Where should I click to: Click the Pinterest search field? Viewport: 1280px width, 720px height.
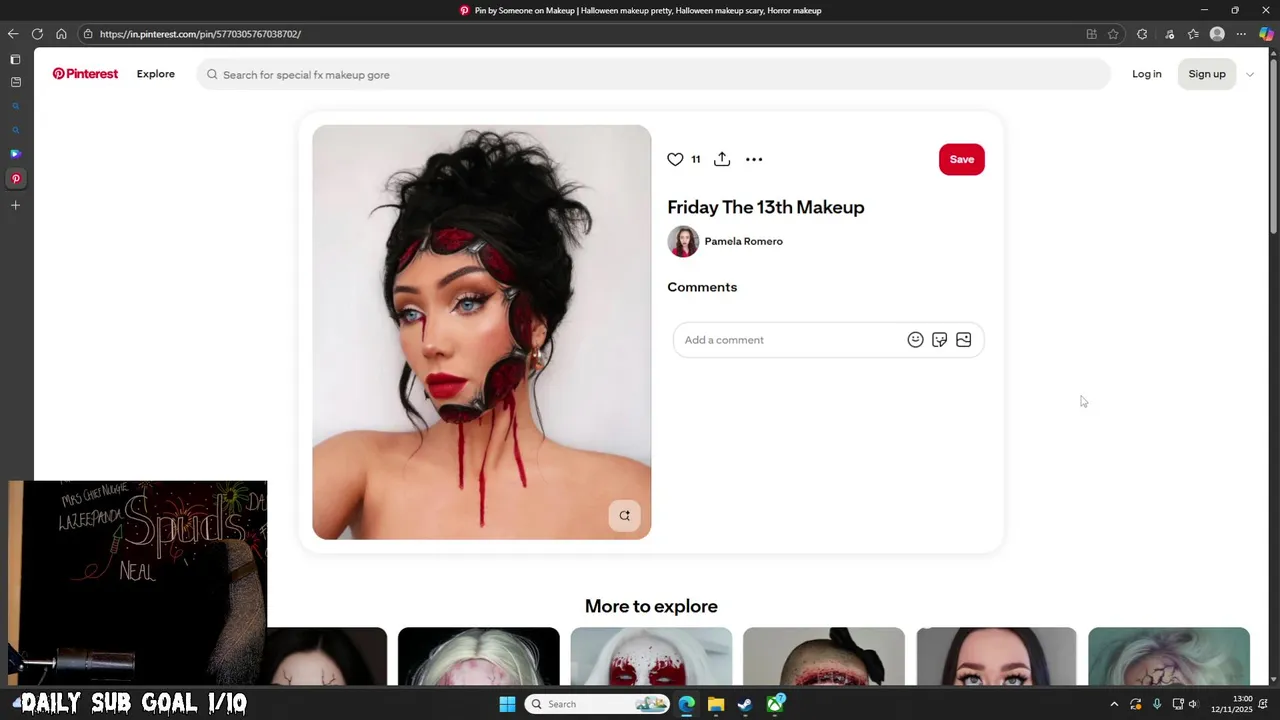(x=654, y=74)
